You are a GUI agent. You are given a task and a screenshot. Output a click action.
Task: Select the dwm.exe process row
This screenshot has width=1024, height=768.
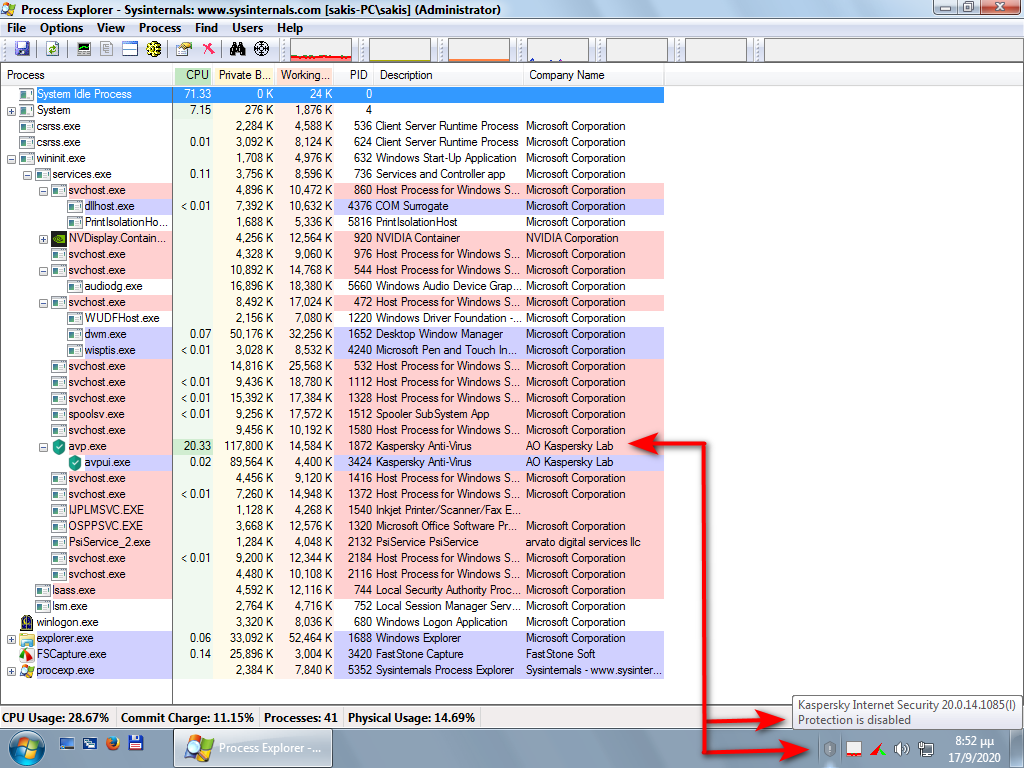tap(332, 334)
